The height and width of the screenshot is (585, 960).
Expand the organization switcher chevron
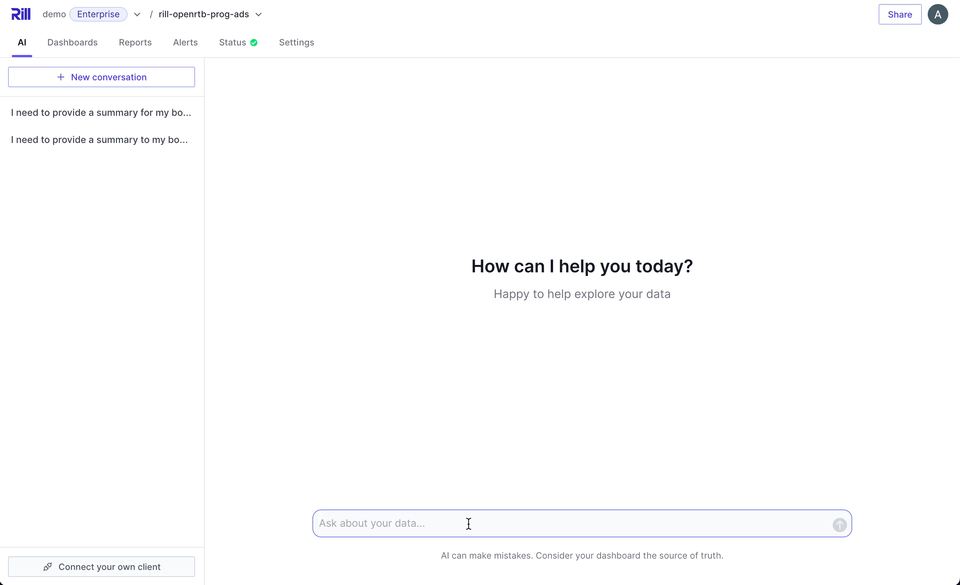pyautogui.click(x=137, y=15)
